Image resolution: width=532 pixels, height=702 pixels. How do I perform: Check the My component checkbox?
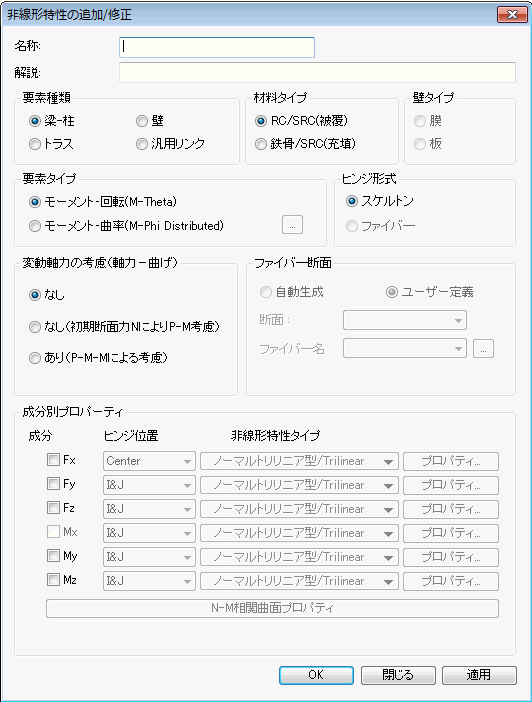53,556
